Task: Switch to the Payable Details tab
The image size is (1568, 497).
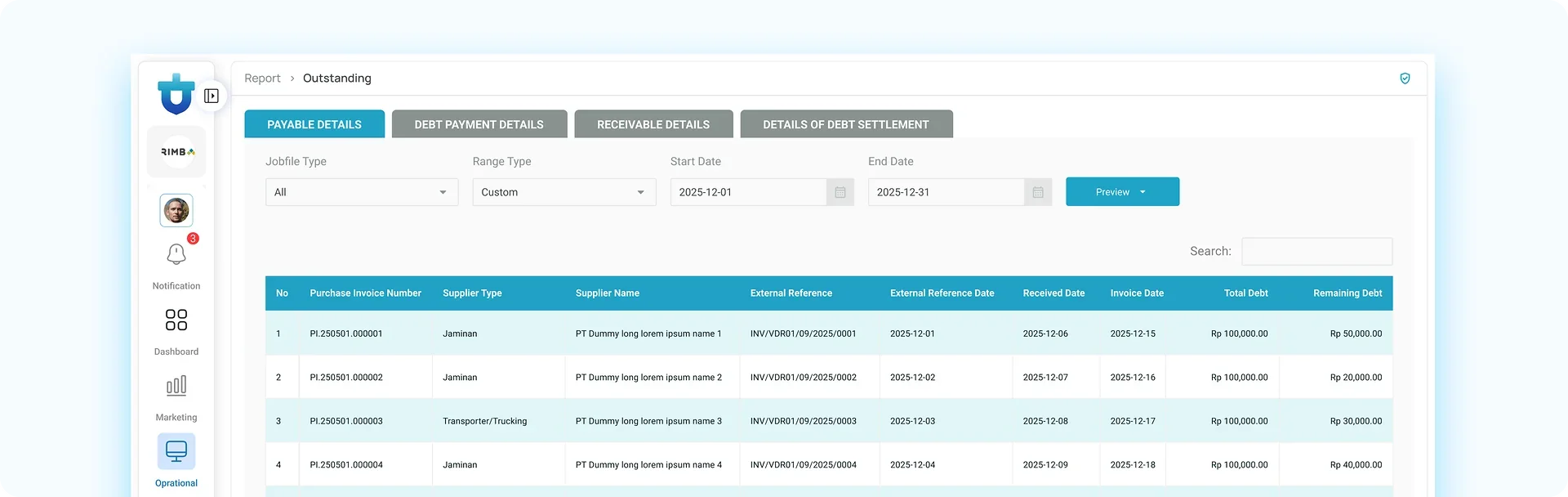Action: tap(314, 124)
